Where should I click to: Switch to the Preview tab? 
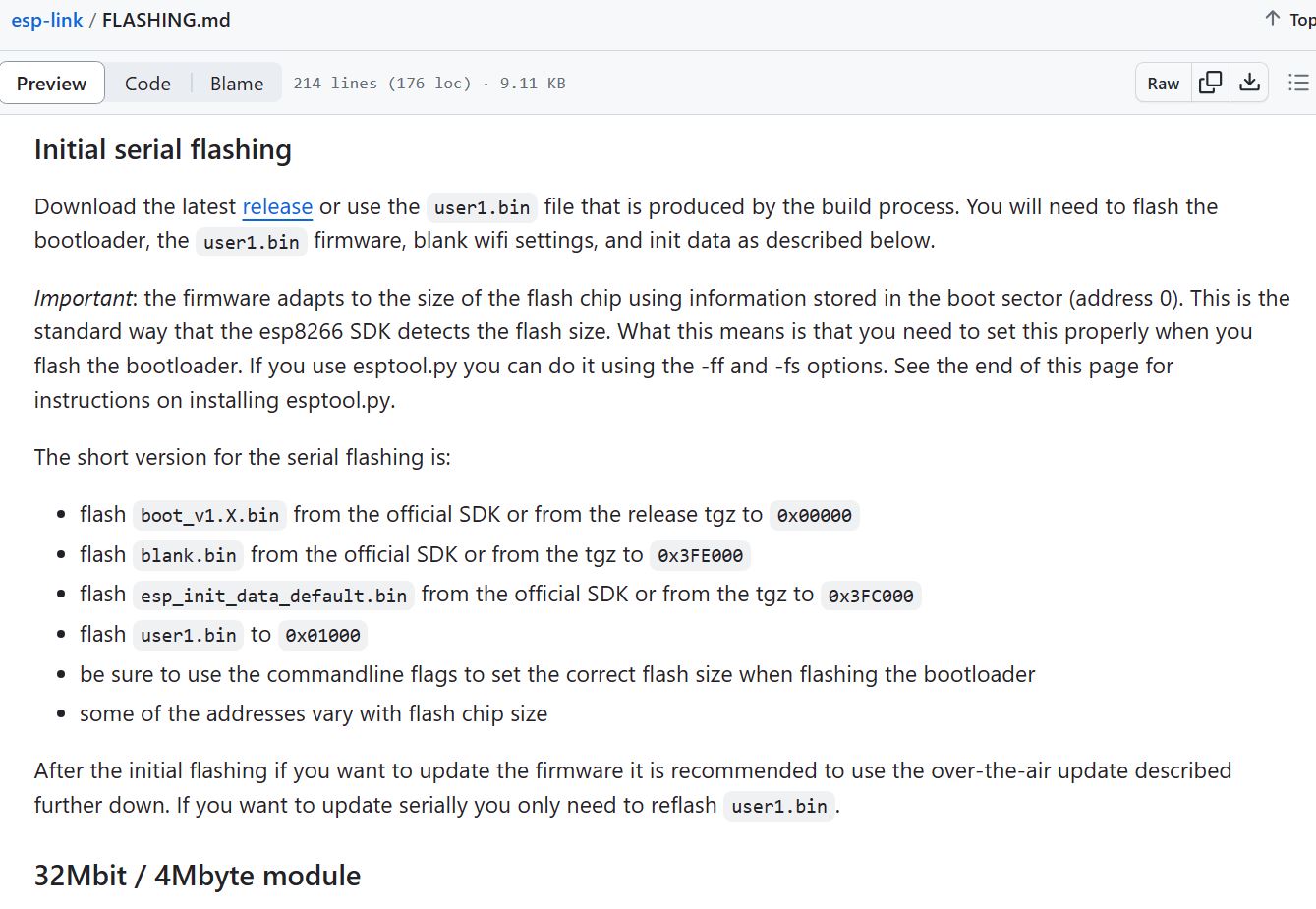(x=52, y=84)
